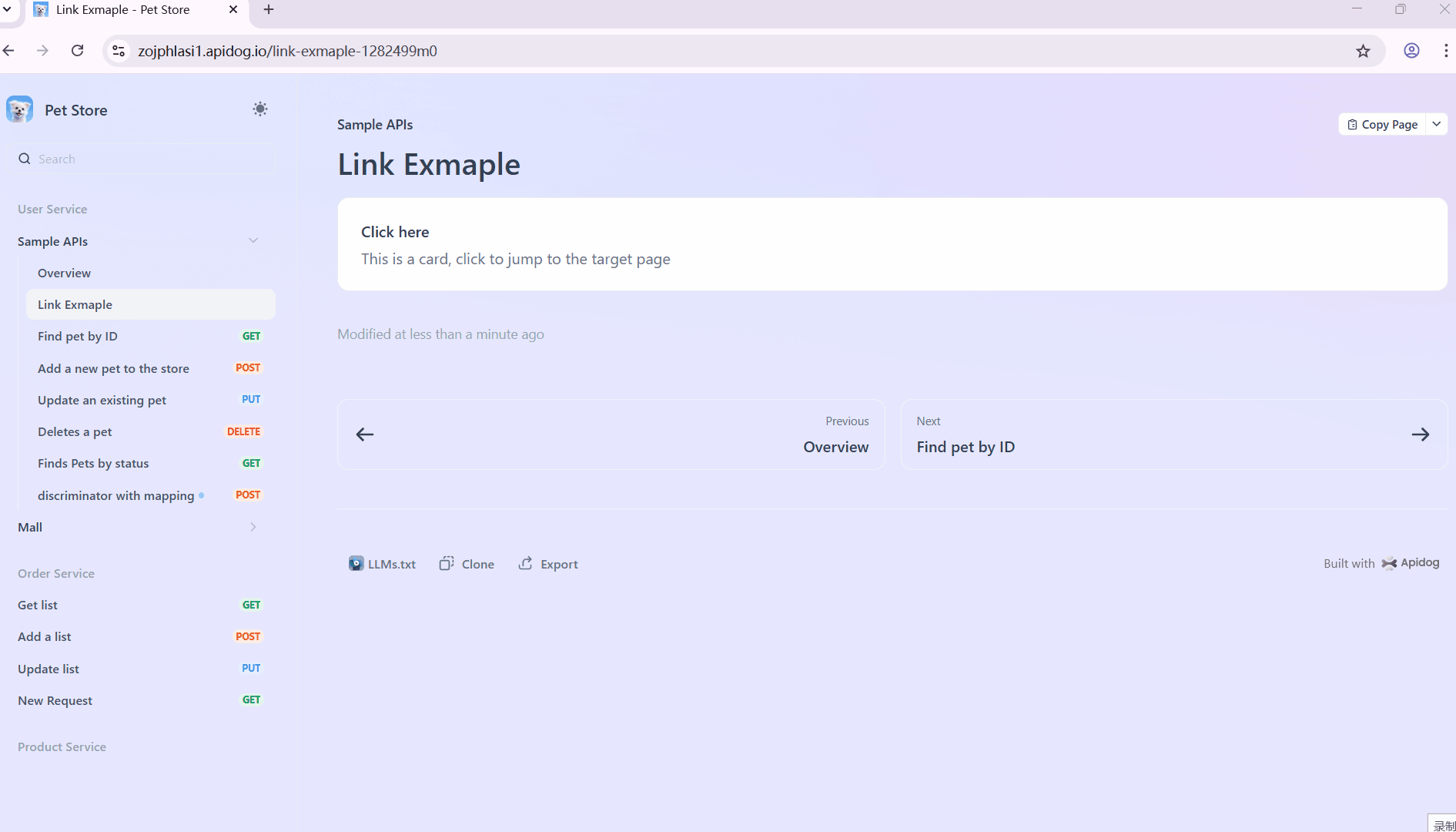Click the Pet Store dog logo
The width and height of the screenshot is (1456, 832).
[19, 109]
